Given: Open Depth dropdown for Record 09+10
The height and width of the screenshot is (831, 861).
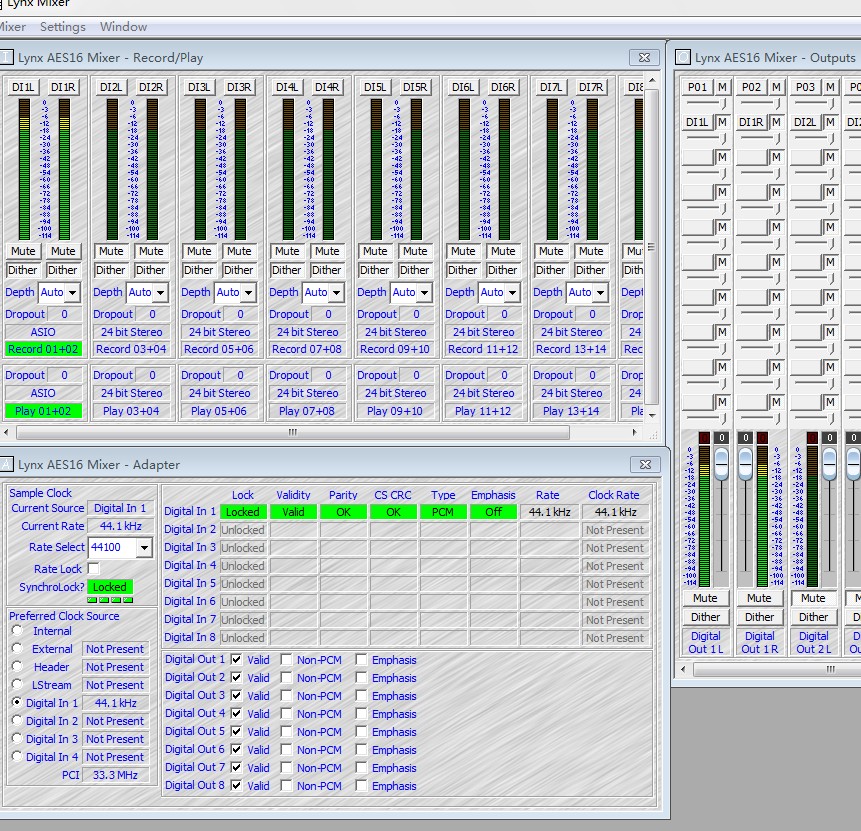Looking at the screenshot, I should [424, 293].
